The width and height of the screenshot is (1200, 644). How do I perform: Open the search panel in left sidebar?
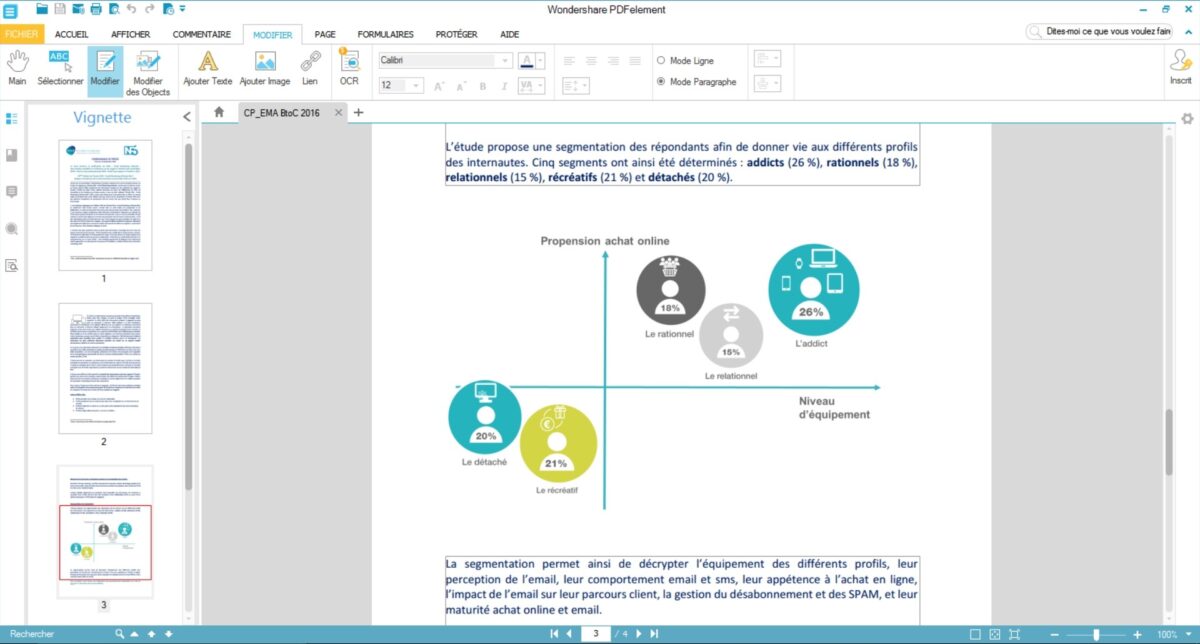[x=12, y=228]
